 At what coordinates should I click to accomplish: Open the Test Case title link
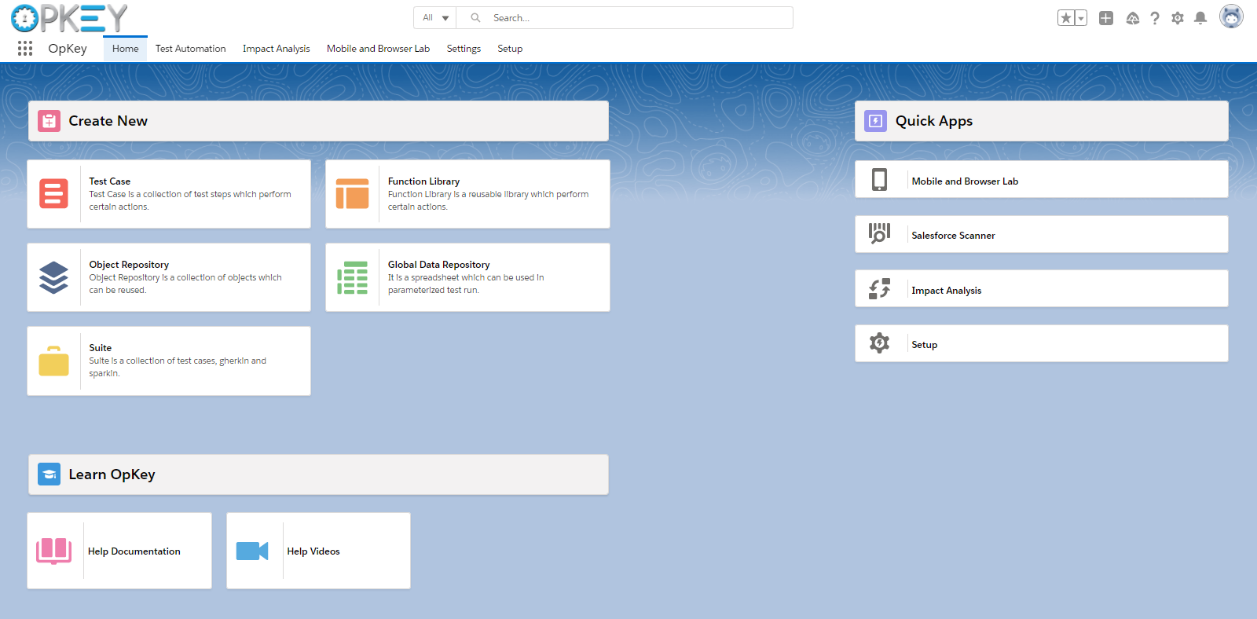[x=110, y=182]
